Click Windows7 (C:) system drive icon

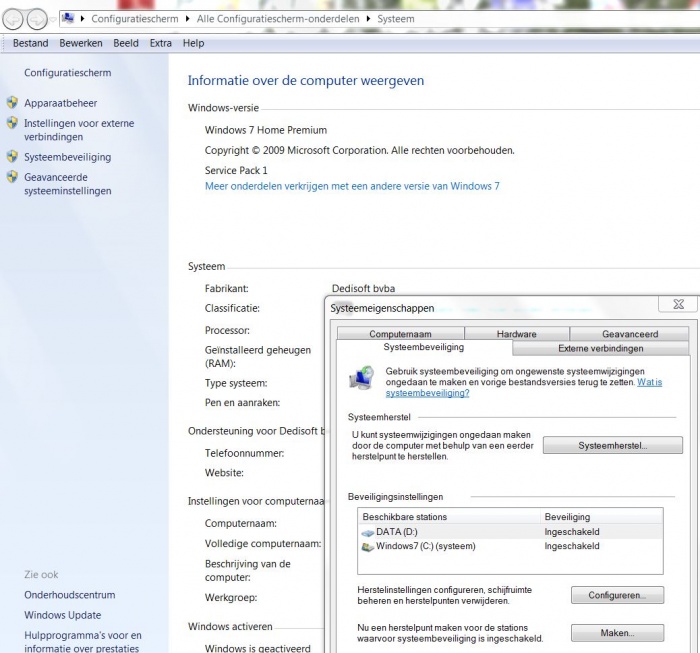click(x=367, y=547)
